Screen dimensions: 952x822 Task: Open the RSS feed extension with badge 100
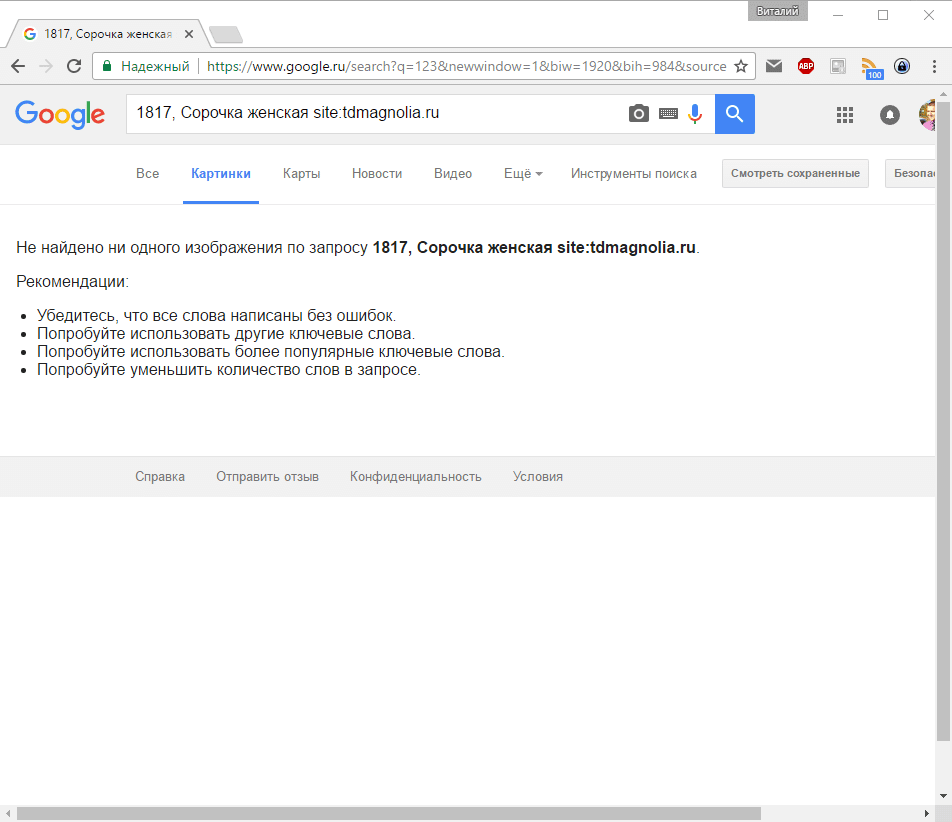[871, 68]
